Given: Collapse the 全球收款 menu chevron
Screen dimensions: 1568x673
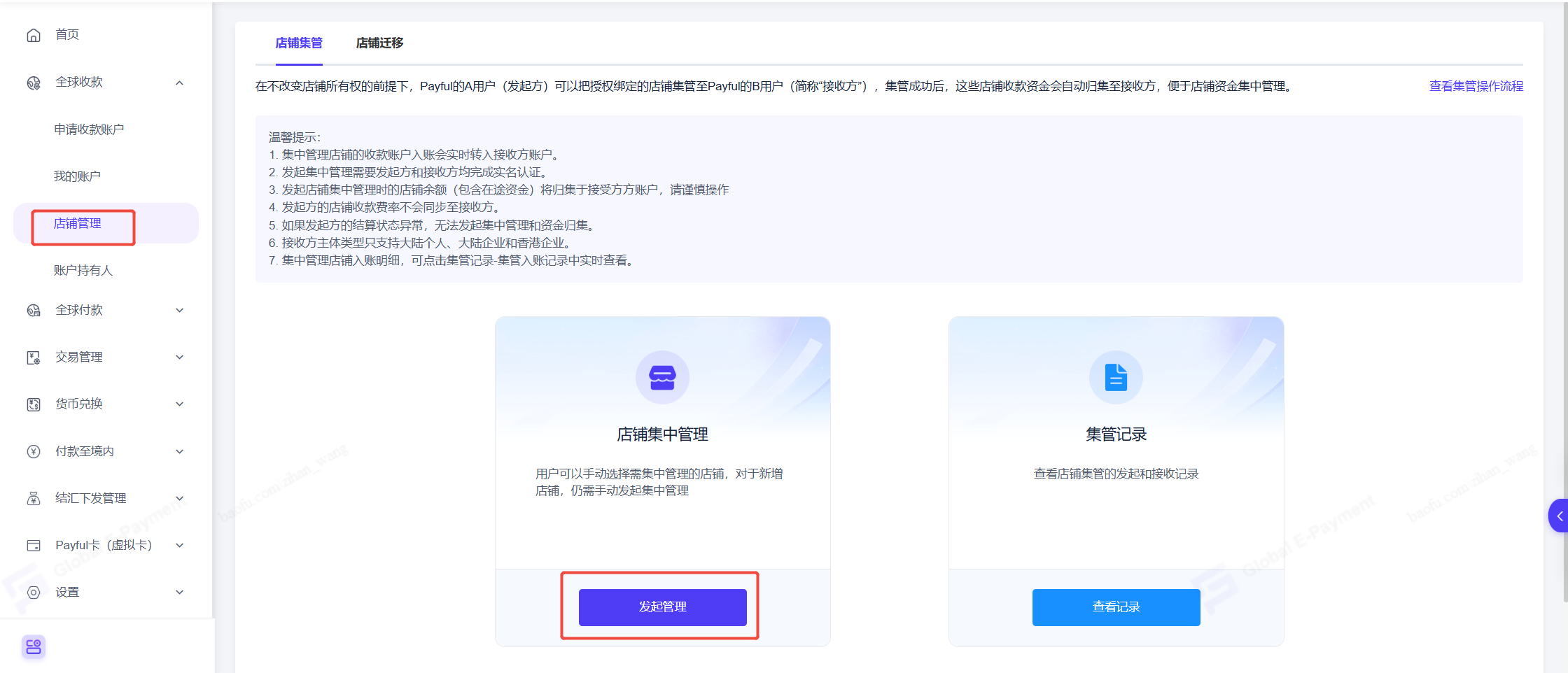Looking at the screenshot, I should pos(180,83).
